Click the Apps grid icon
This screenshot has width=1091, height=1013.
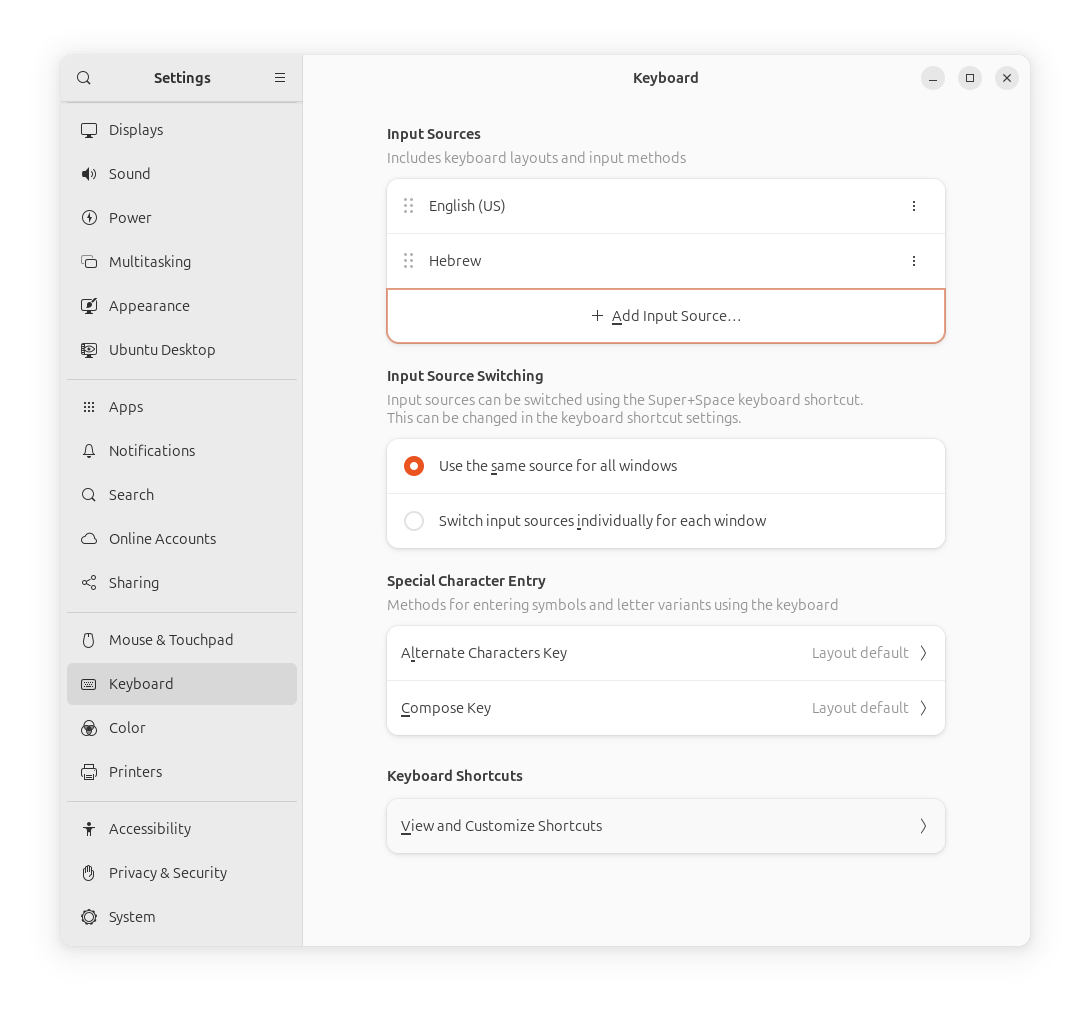click(x=89, y=407)
